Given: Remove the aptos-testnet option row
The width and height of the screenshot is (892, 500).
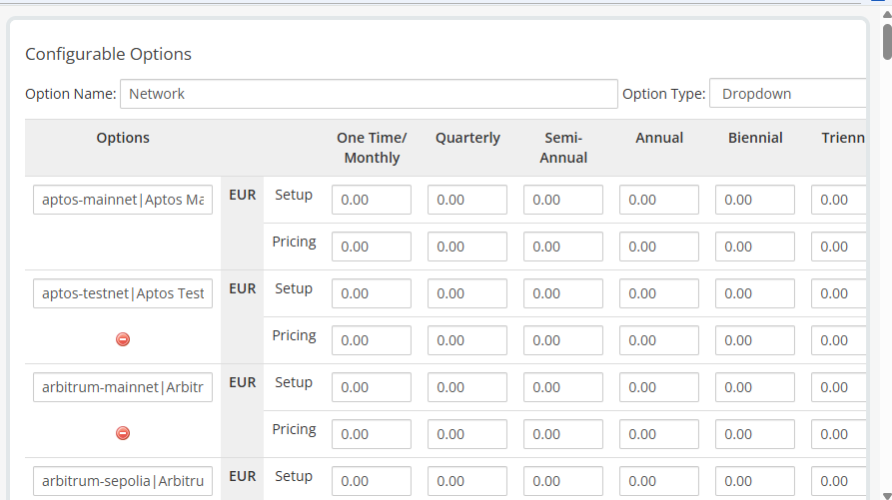Looking at the screenshot, I should point(123,340).
